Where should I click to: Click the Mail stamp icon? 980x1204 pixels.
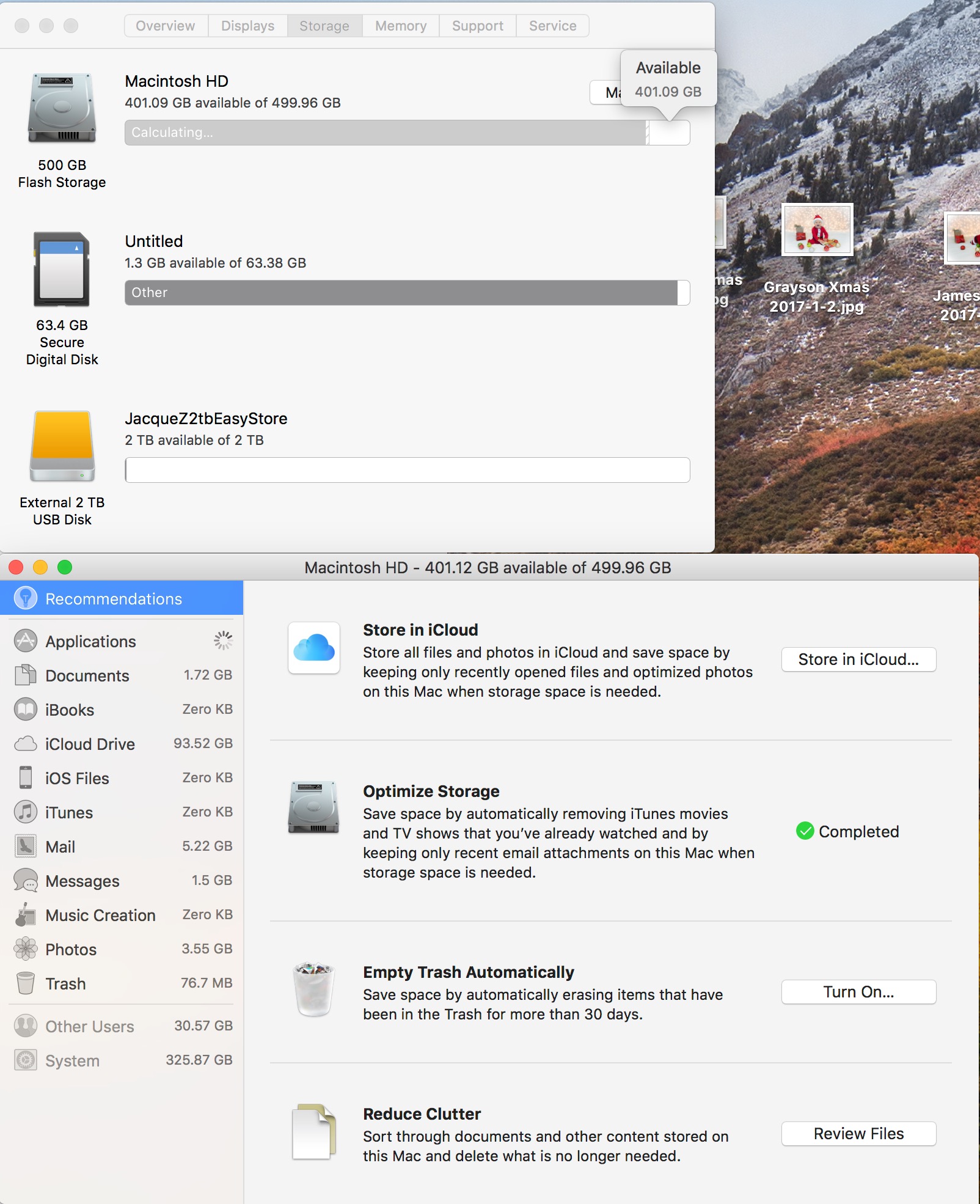pyautogui.click(x=26, y=846)
